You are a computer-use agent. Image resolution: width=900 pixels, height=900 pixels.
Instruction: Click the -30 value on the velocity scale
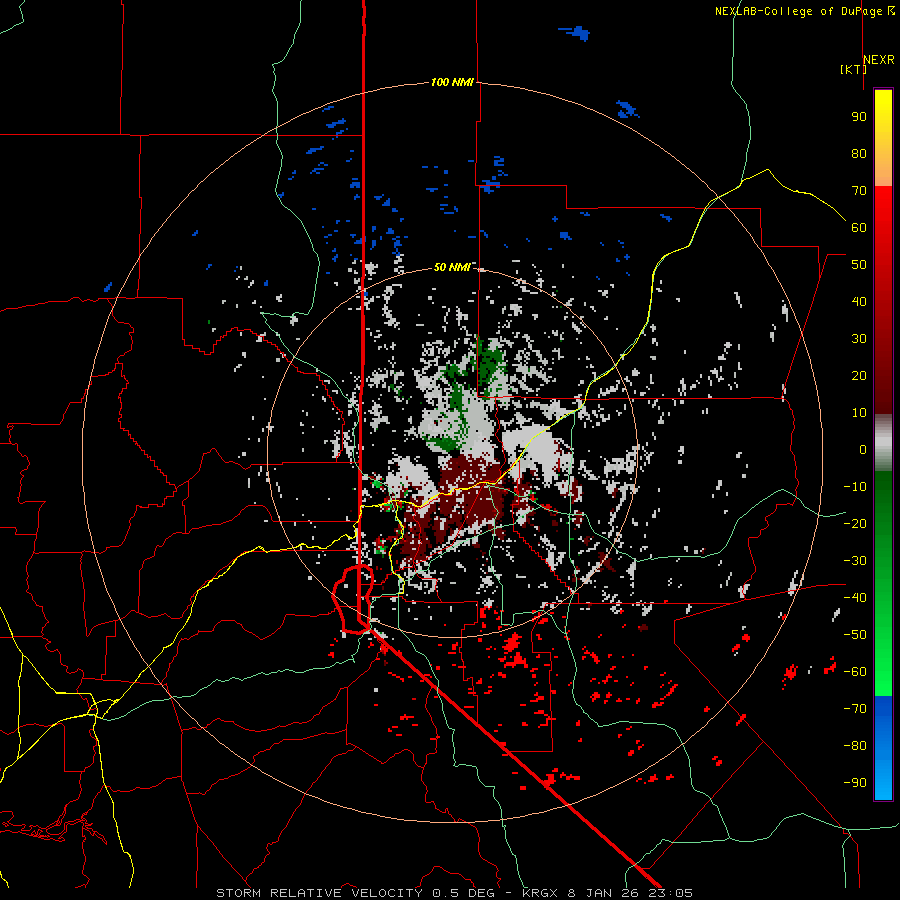pyautogui.click(x=855, y=561)
